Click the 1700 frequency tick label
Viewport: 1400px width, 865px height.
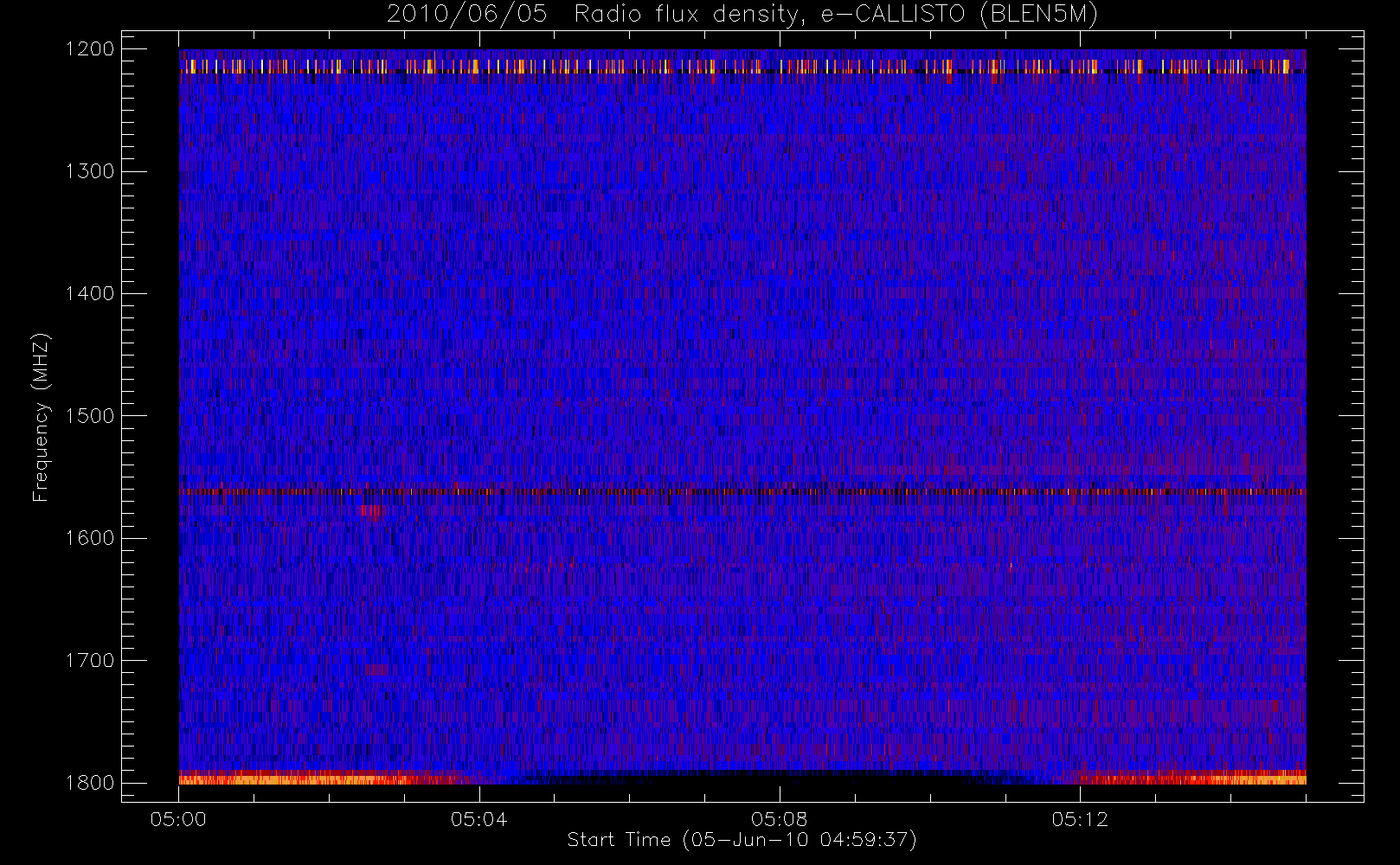click(91, 661)
